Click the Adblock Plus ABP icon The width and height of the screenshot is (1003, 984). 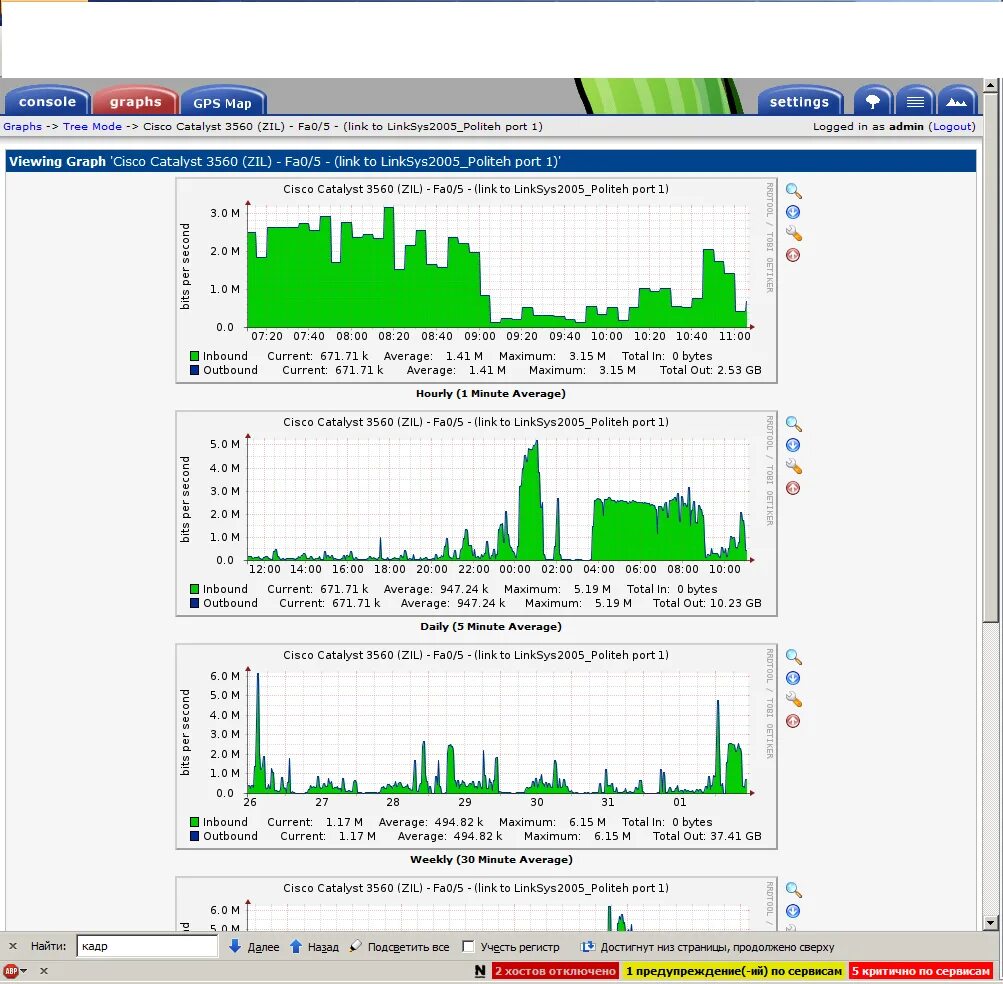[x=11, y=971]
